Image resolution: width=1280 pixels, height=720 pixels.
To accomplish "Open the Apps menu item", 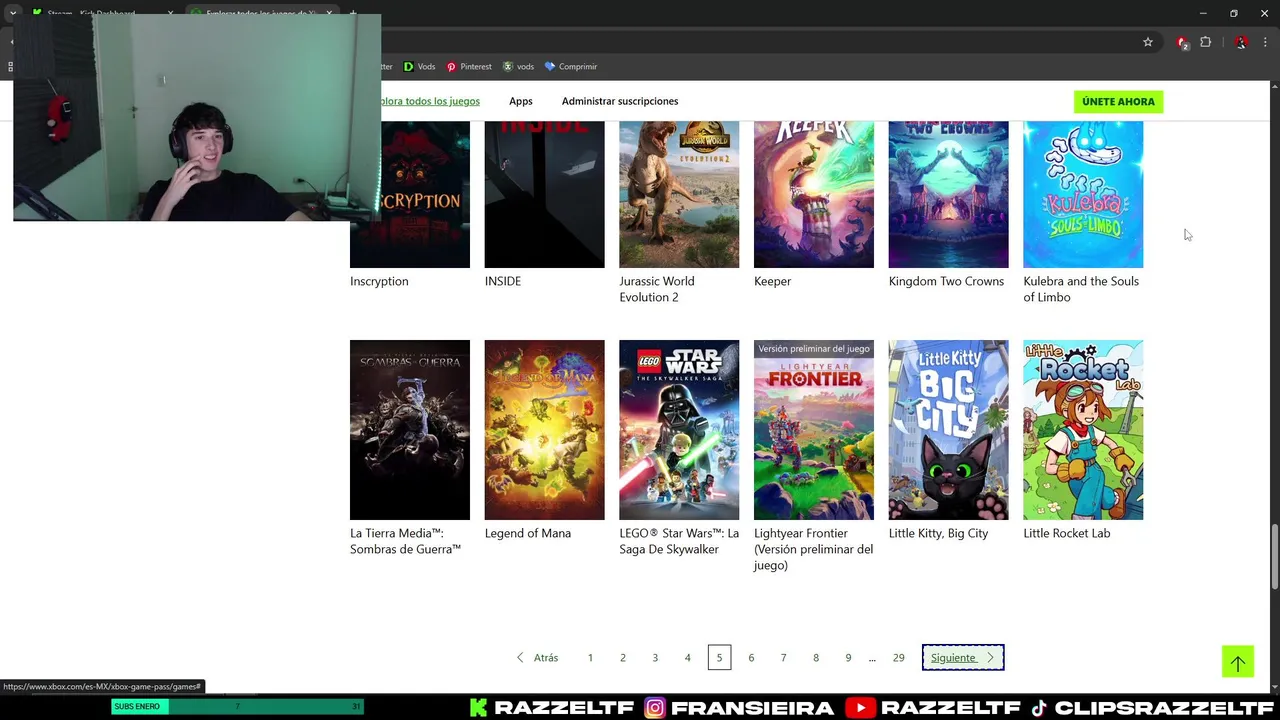I will point(520,101).
